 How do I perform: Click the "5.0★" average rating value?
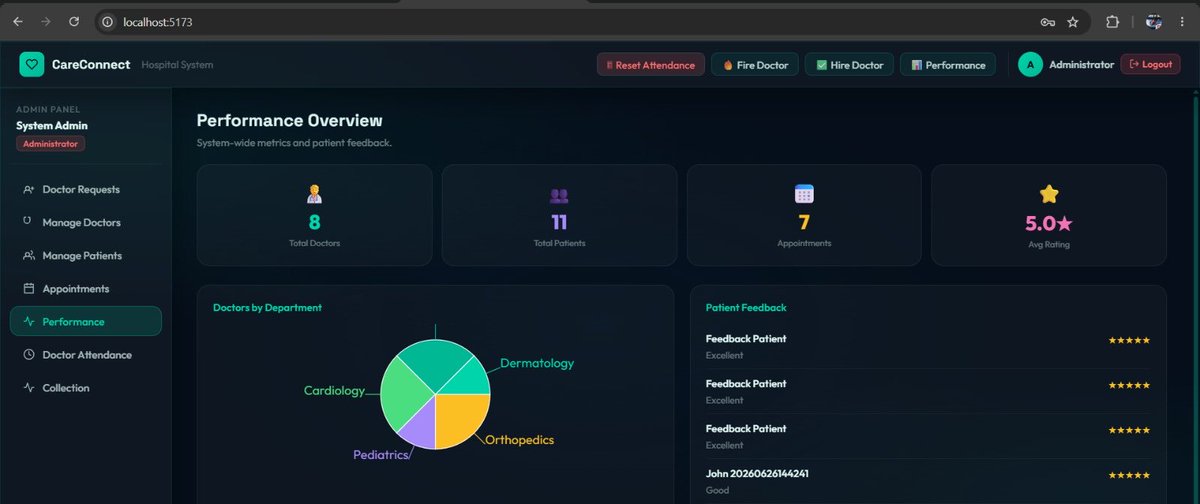(1049, 223)
